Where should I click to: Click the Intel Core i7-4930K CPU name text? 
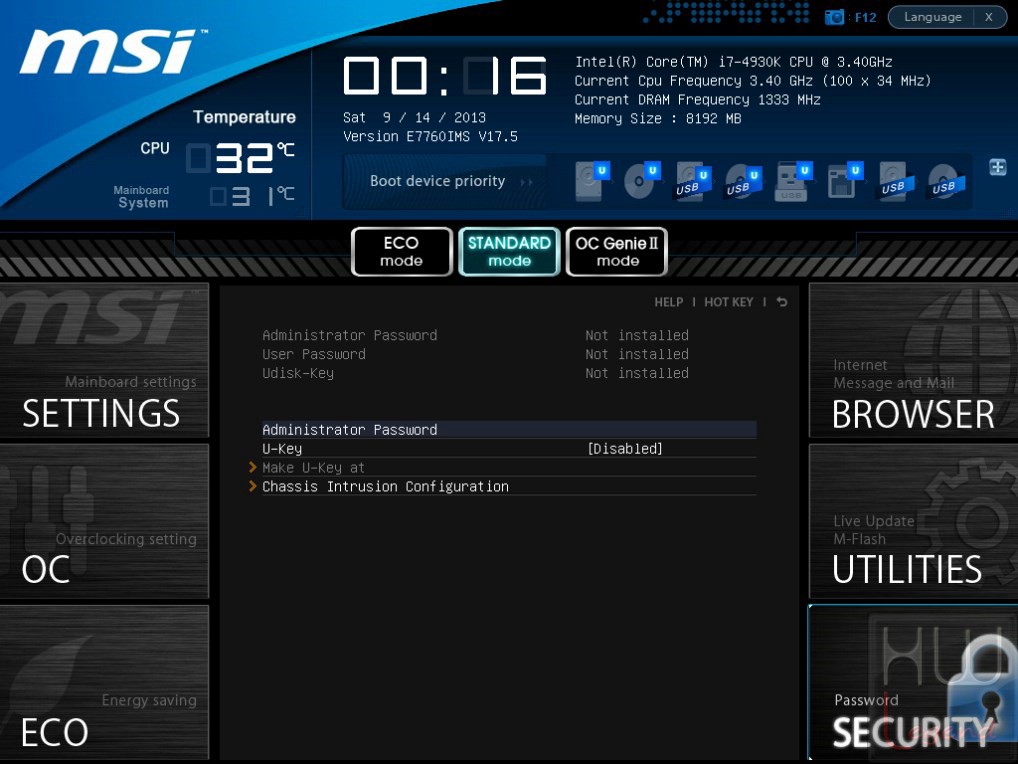pos(733,62)
